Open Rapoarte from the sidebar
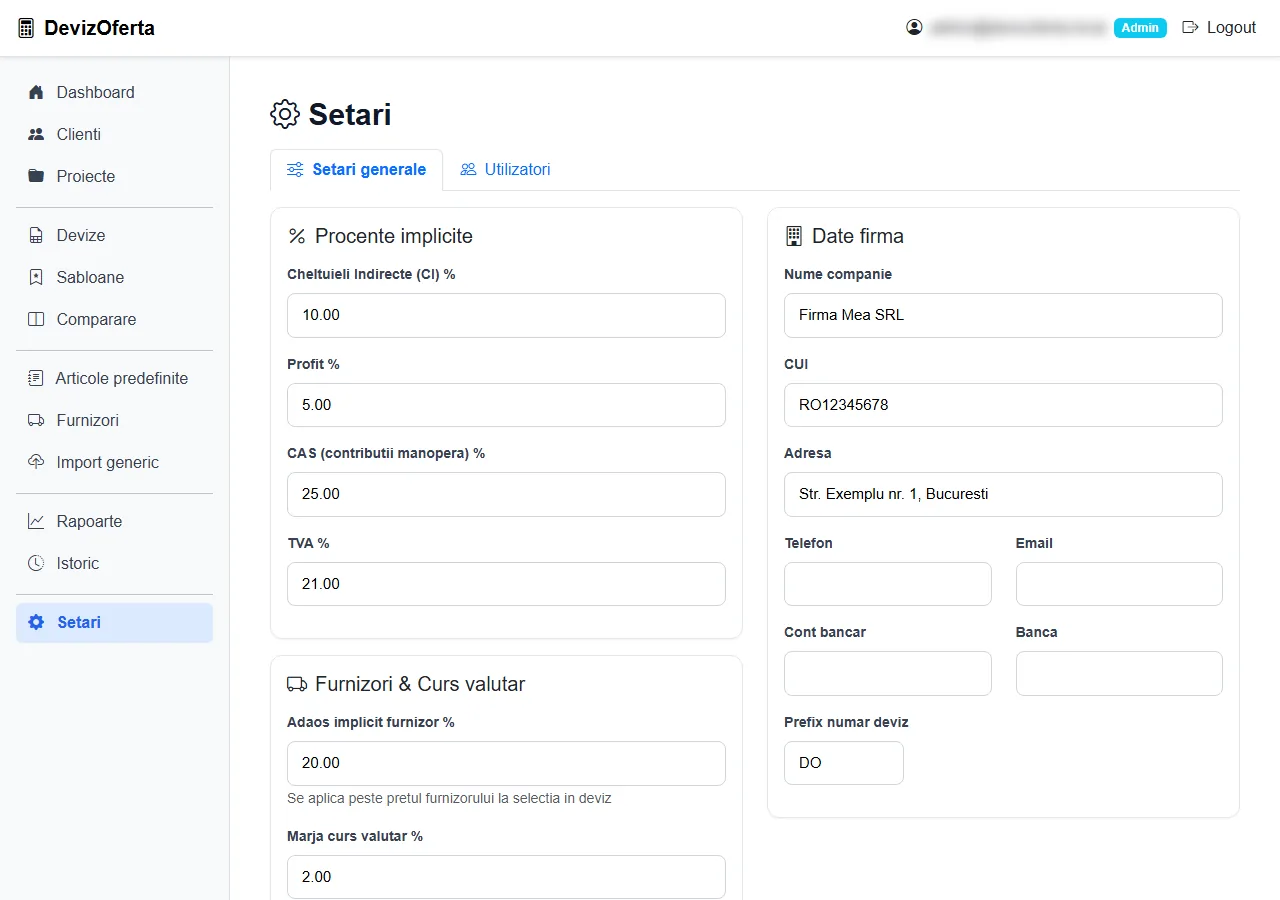 click(114, 521)
